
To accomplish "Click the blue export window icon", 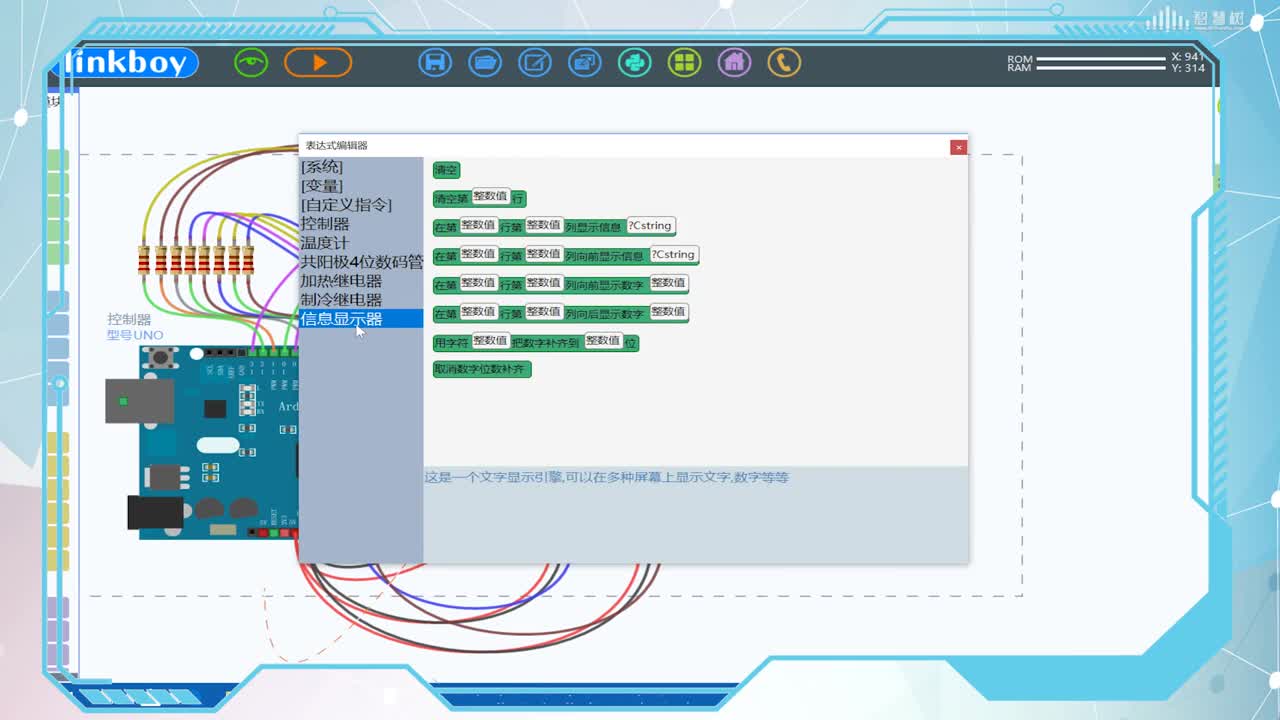I will pyautogui.click(x=585, y=62).
